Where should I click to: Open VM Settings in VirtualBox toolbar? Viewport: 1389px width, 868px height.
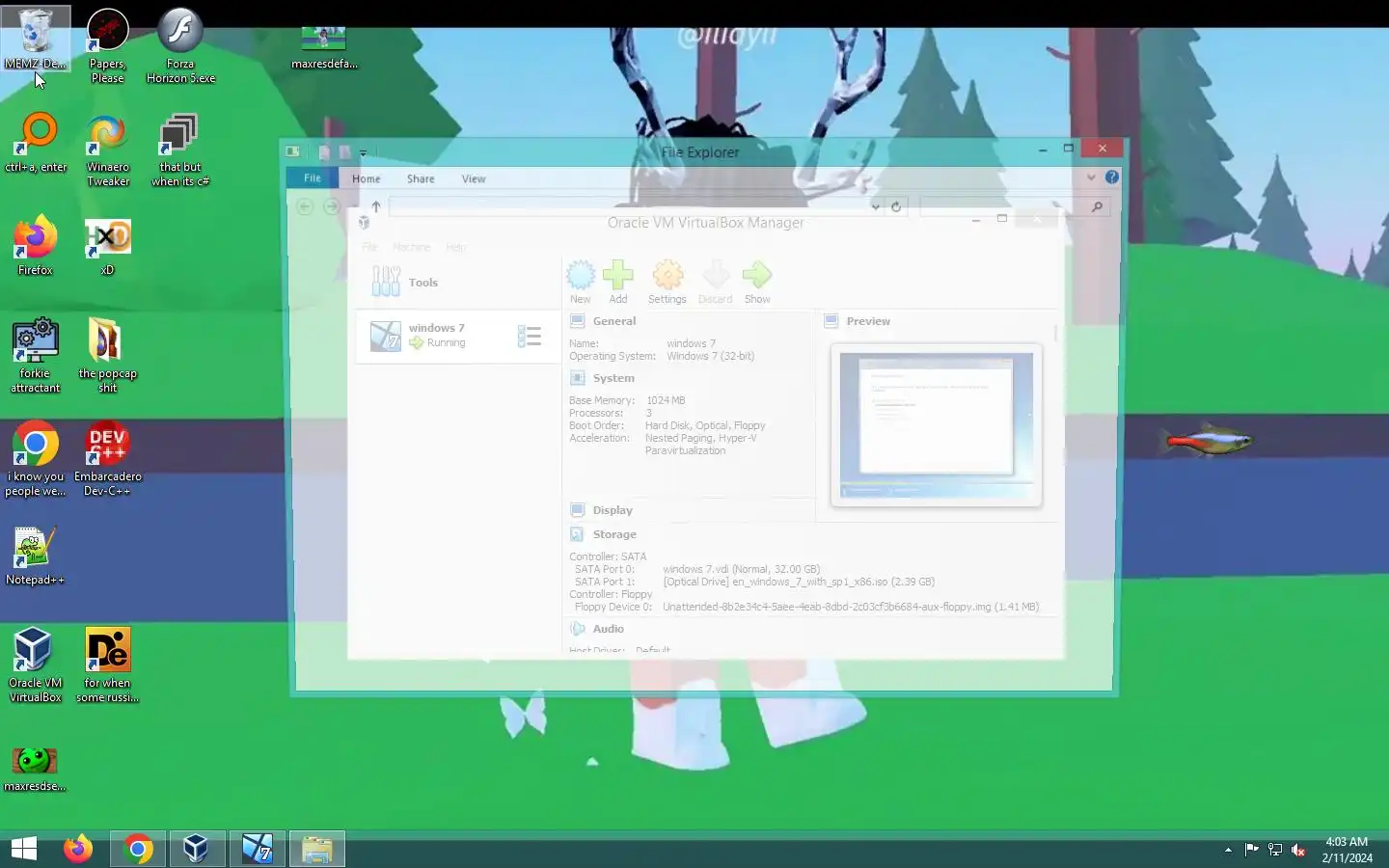click(667, 282)
